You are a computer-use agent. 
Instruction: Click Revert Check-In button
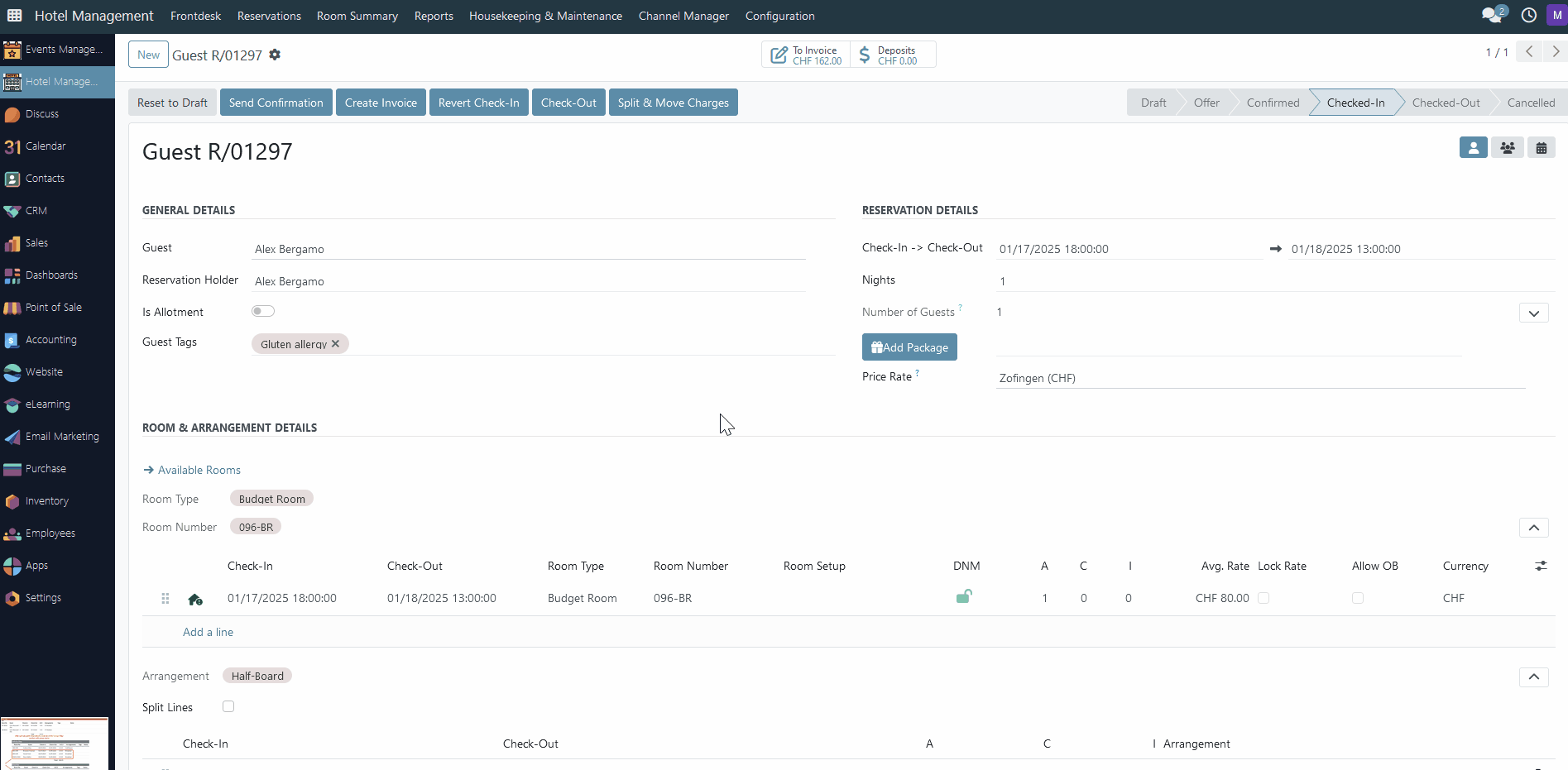pos(479,103)
